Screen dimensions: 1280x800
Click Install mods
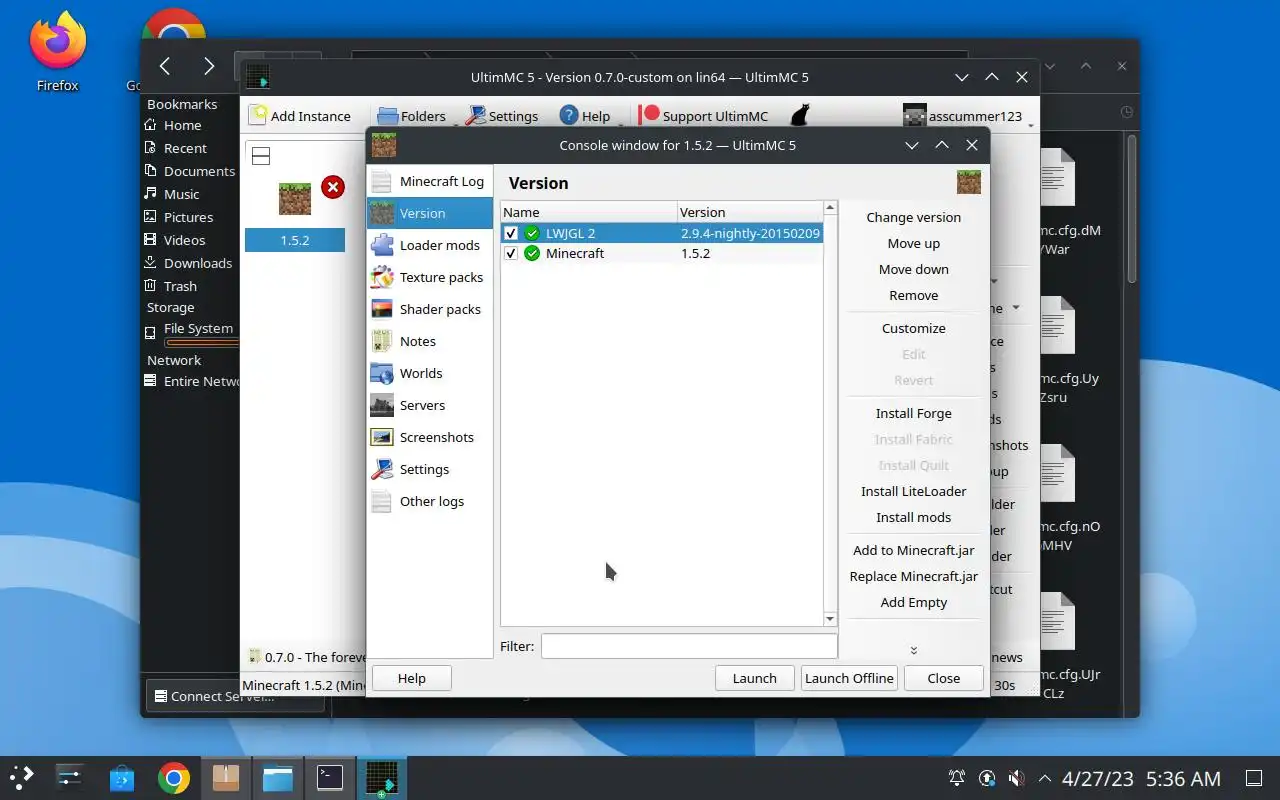[913, 517]
